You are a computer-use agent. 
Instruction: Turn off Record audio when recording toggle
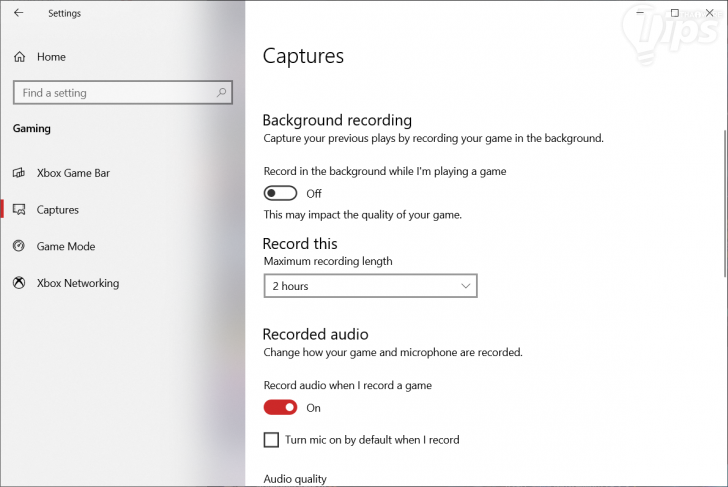coord(280,408)
